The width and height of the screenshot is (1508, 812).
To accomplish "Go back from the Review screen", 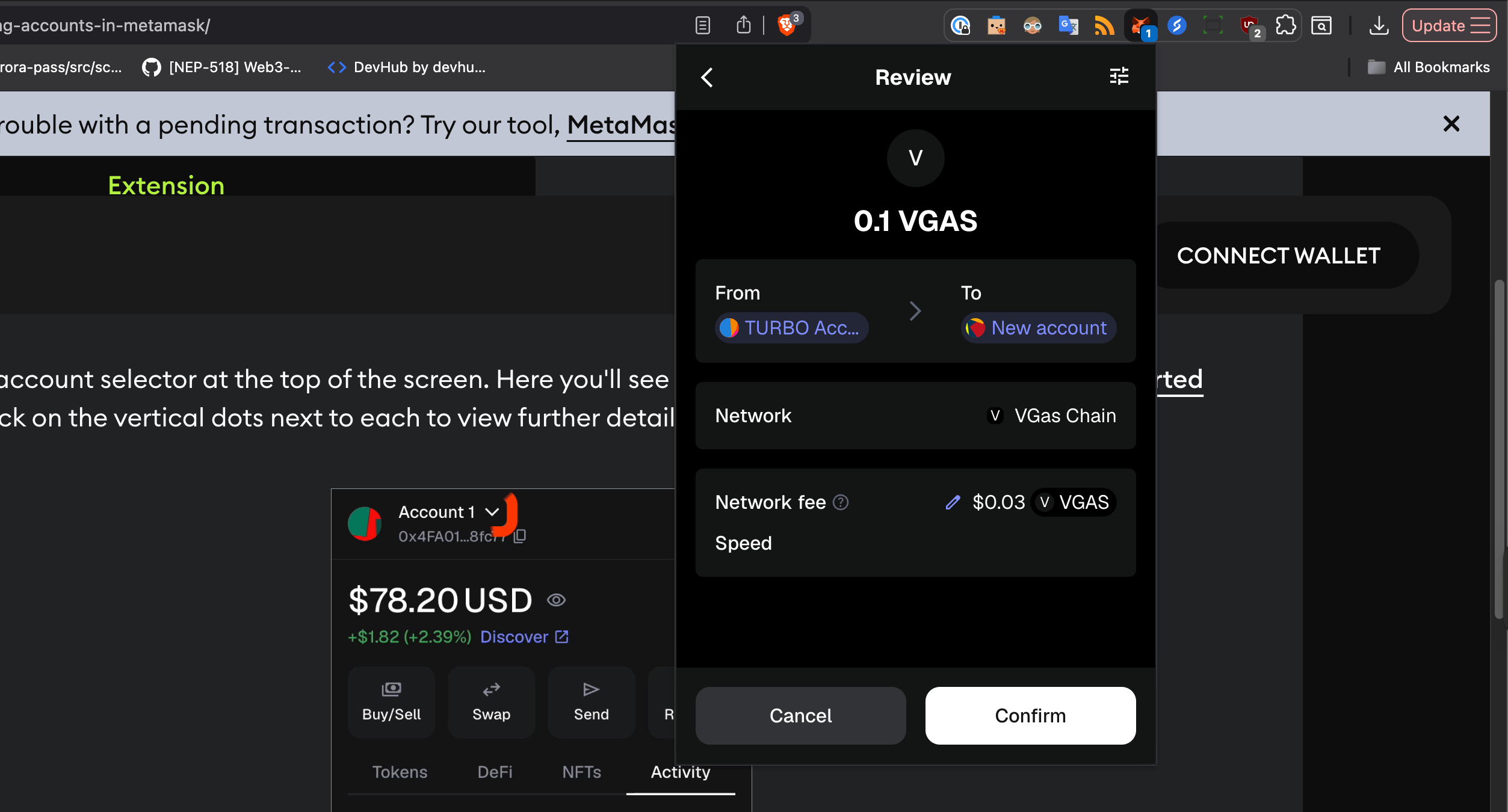I will (707, 77).
